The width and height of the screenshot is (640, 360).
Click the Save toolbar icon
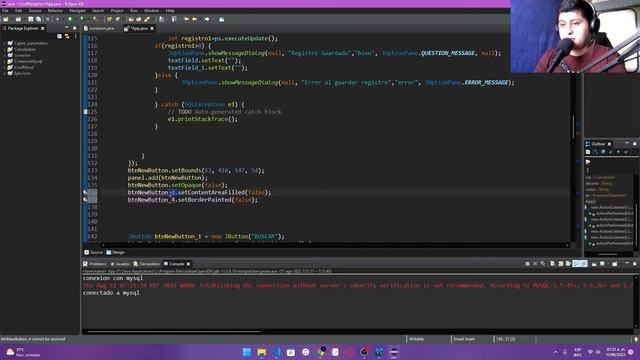(x=30, y=19)
